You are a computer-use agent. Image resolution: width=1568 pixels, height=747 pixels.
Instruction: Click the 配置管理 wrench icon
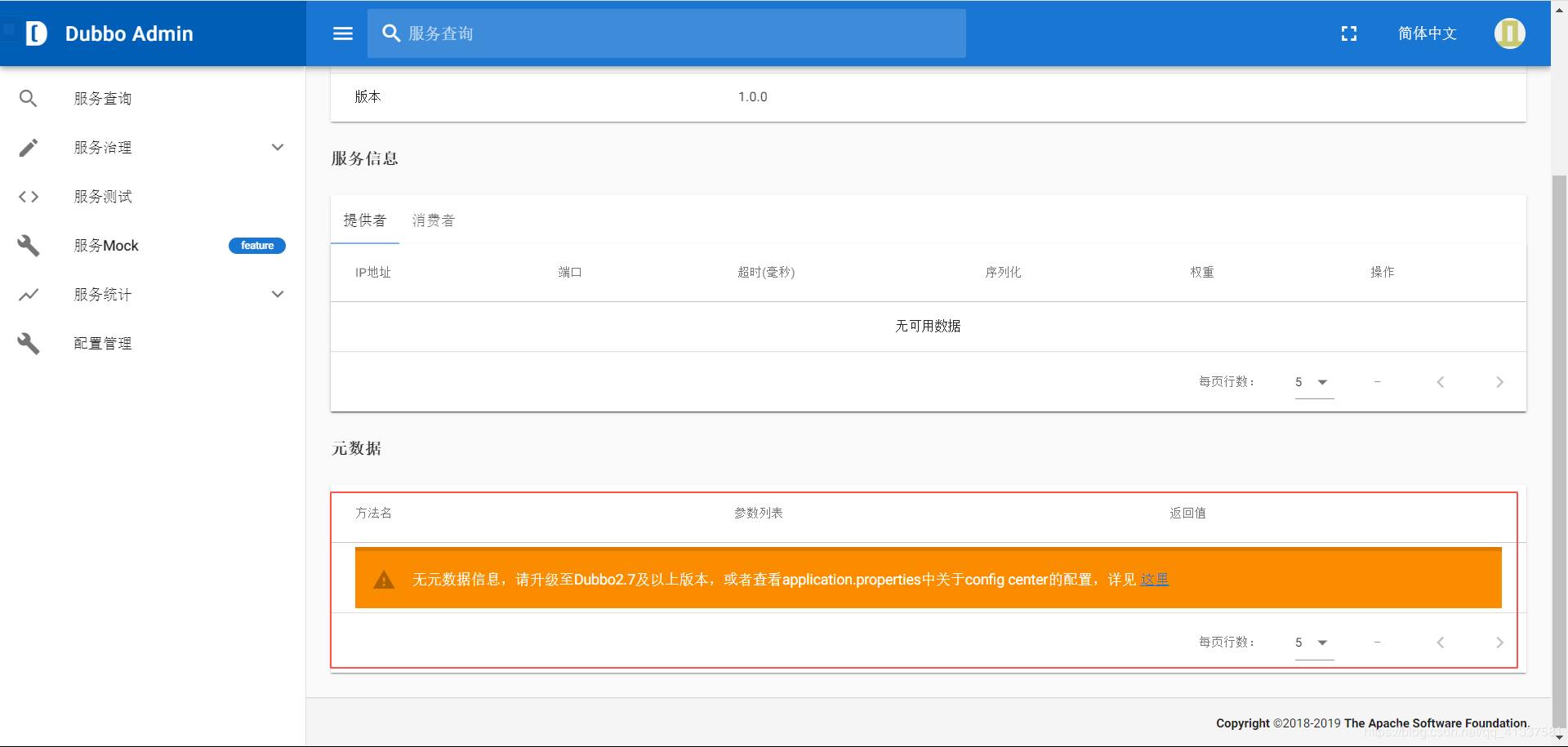click(x=29, y=344)
